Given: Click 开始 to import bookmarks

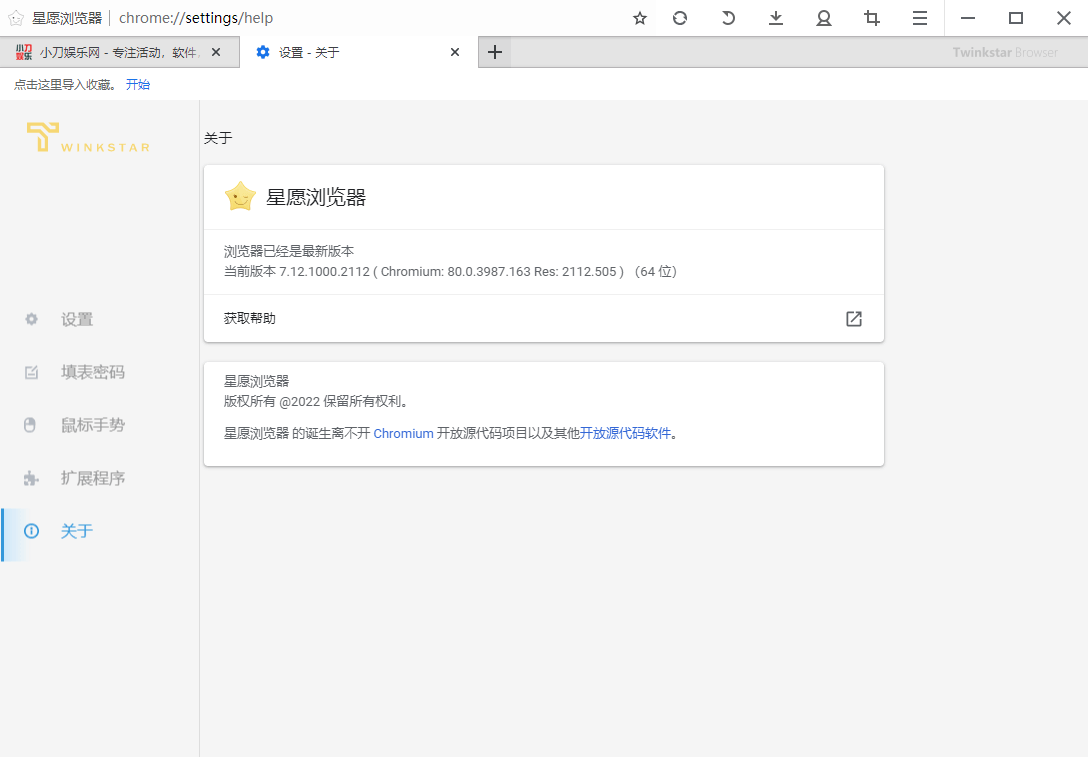Looking at the screenshot, I should click(138, 84).
